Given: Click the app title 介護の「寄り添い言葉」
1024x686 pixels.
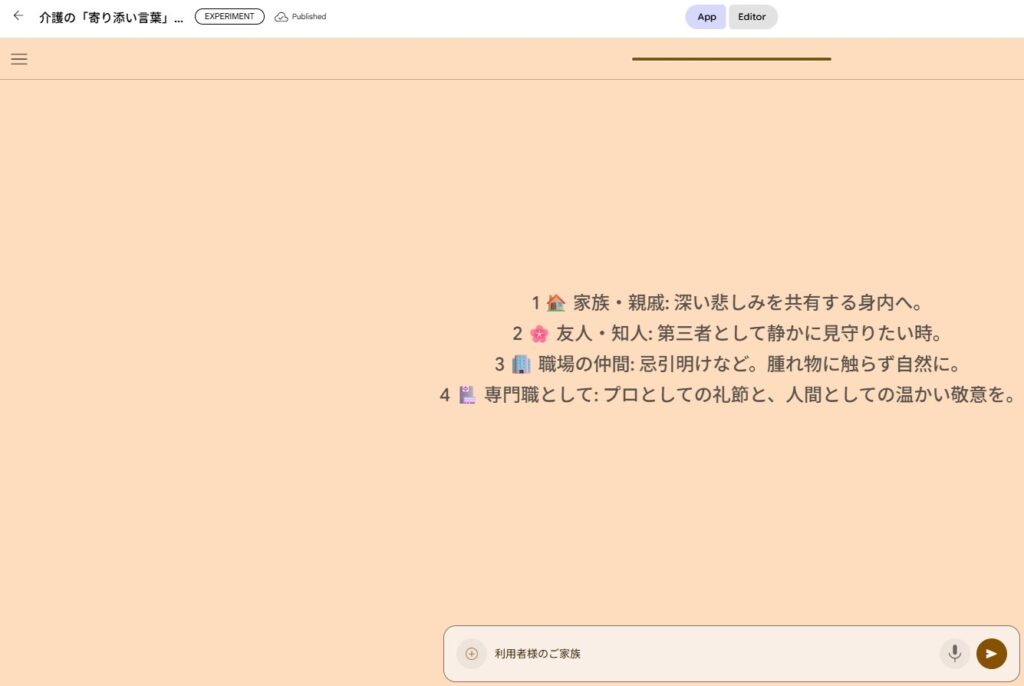Looking at the screenshot, I should coord(111,17).
